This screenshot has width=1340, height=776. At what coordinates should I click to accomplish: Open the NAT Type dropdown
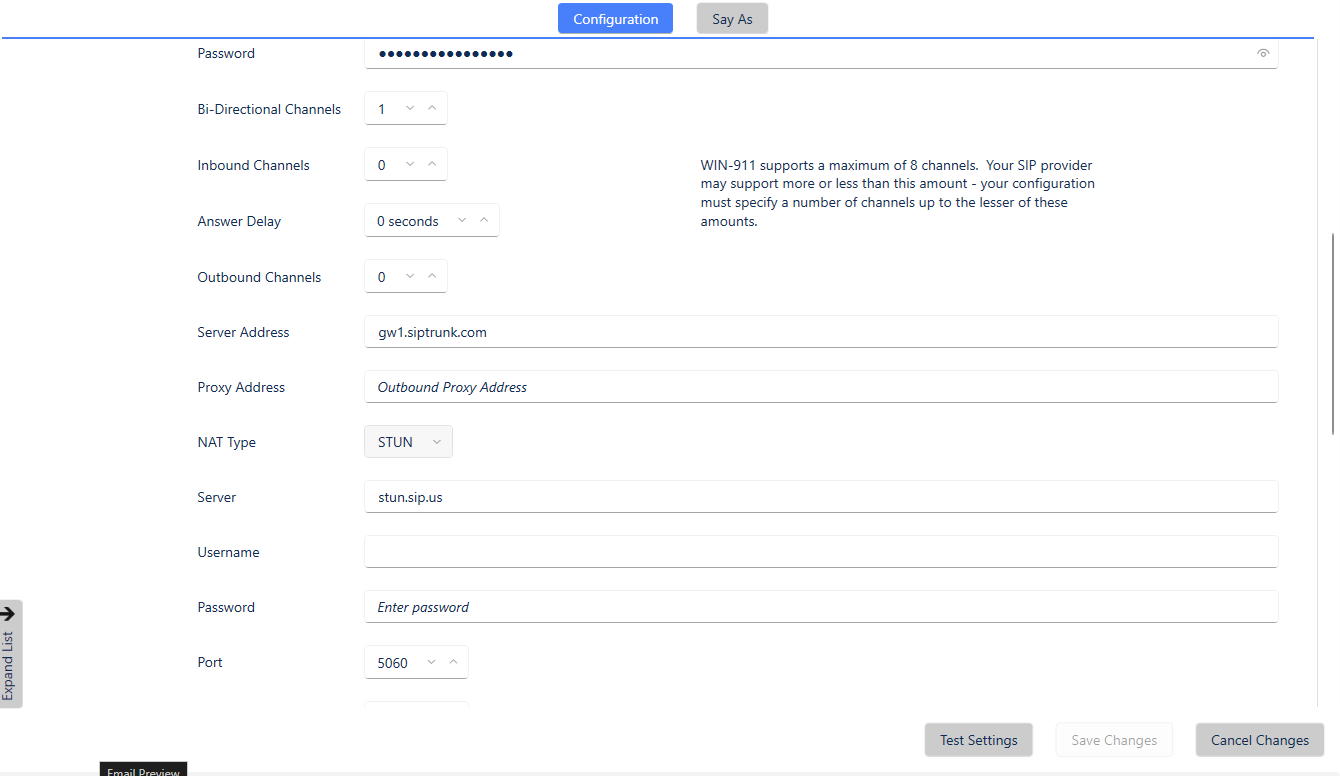(437, 441)
